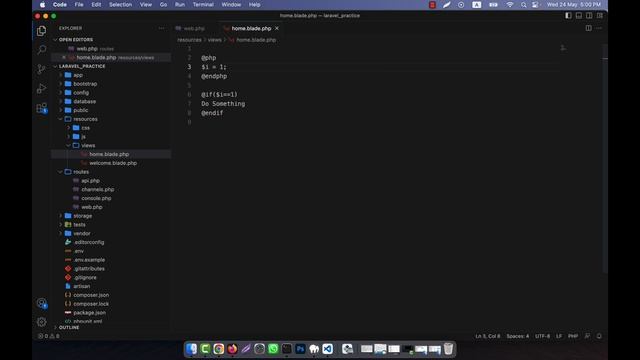Viewport: 640px width, 360px height.
Task: Open the File menu
Action: [x=79, y=5]
